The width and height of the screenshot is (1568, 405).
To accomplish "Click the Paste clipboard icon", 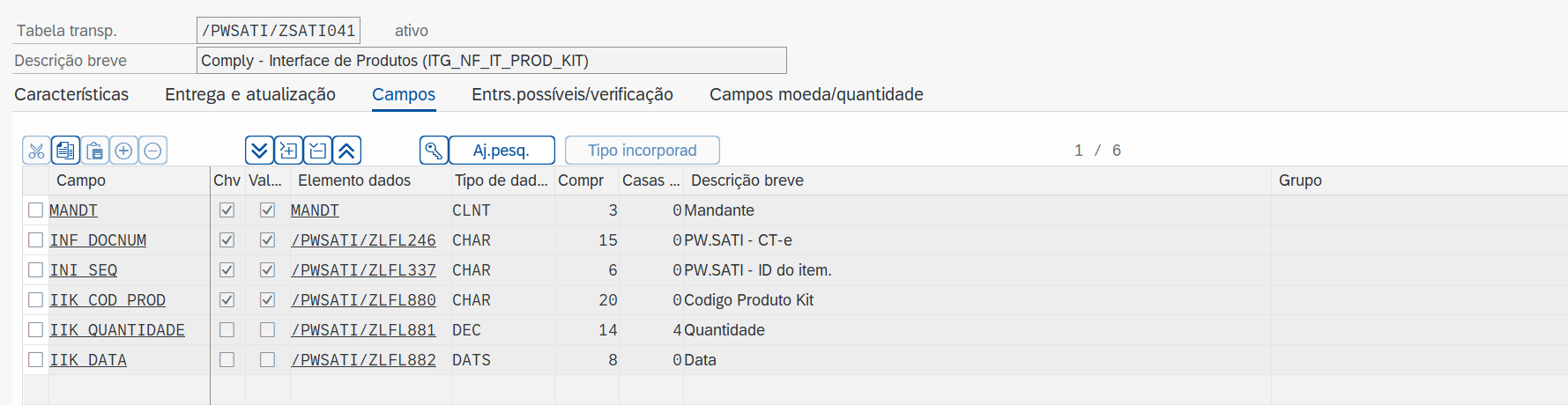I will point(95,151).
